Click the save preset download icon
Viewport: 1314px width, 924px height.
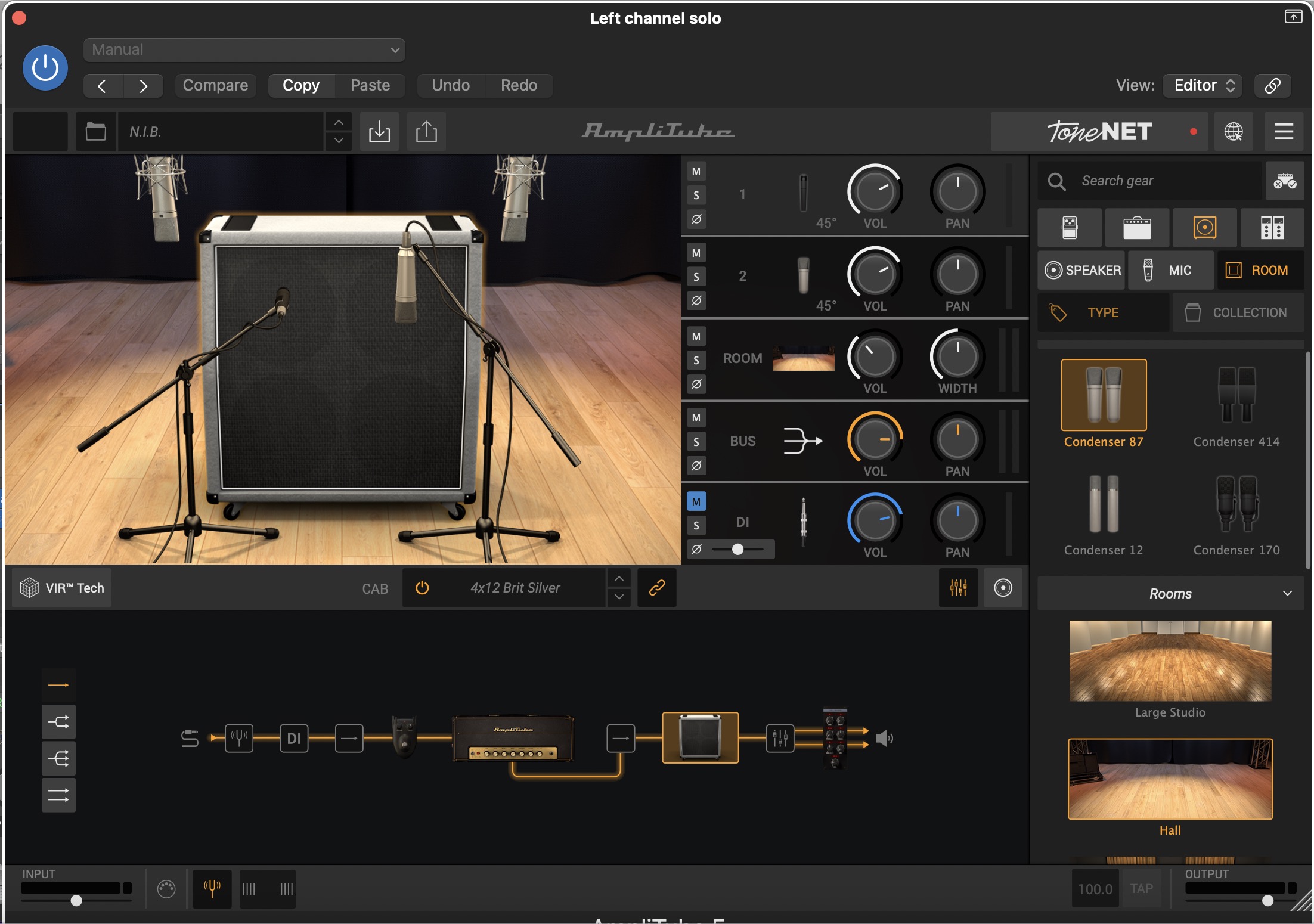coord(379,131)
